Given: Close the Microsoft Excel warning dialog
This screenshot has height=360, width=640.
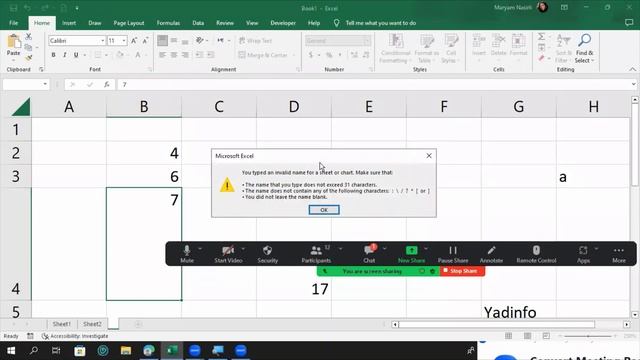Looking at the screenshot, I should click(x=429, y=156).
